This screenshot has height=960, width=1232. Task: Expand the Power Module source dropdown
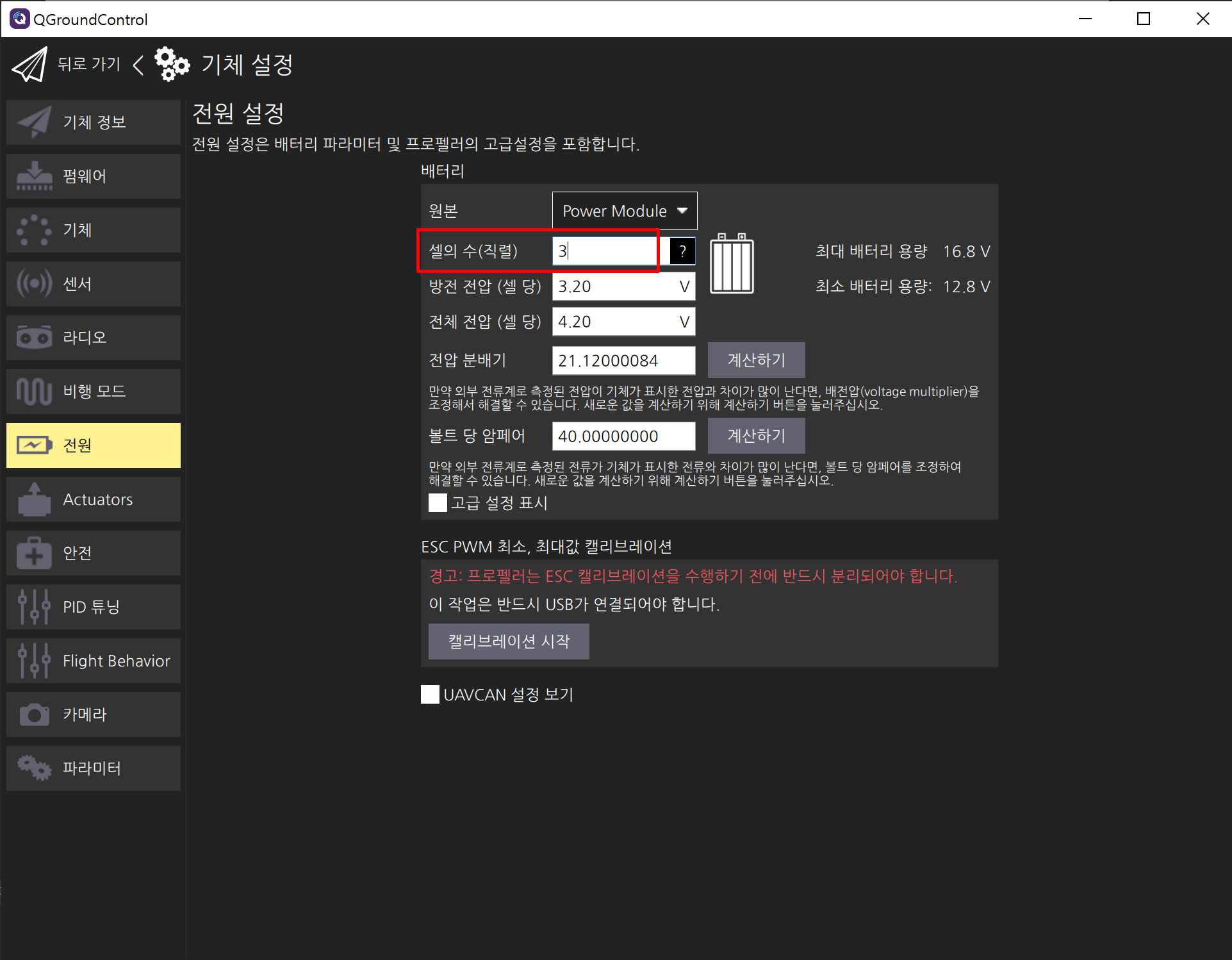coord(624,211)
